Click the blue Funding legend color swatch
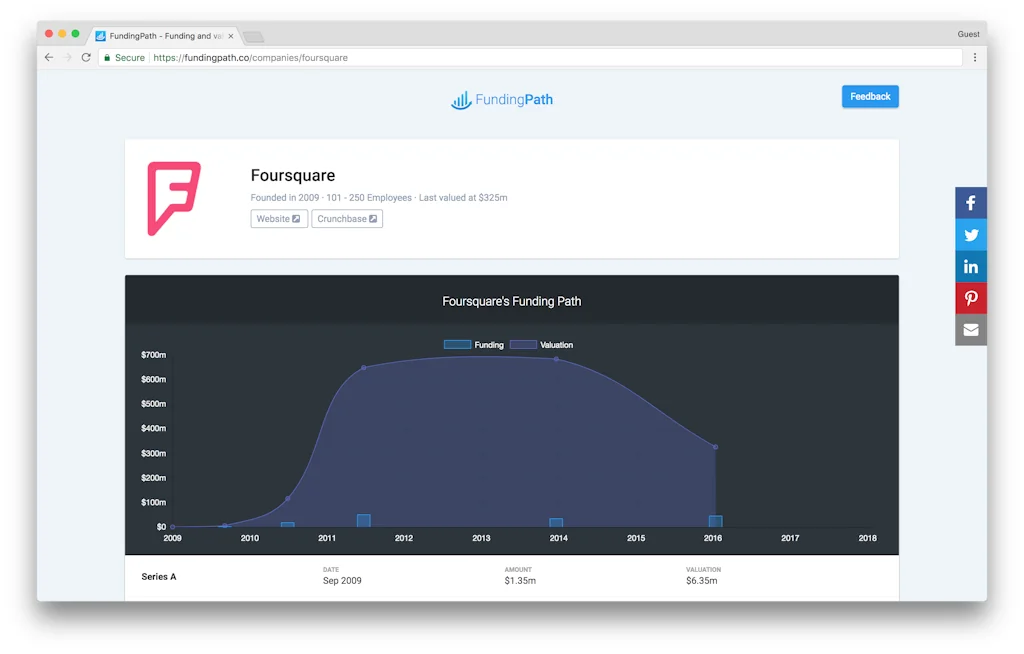 457,344
